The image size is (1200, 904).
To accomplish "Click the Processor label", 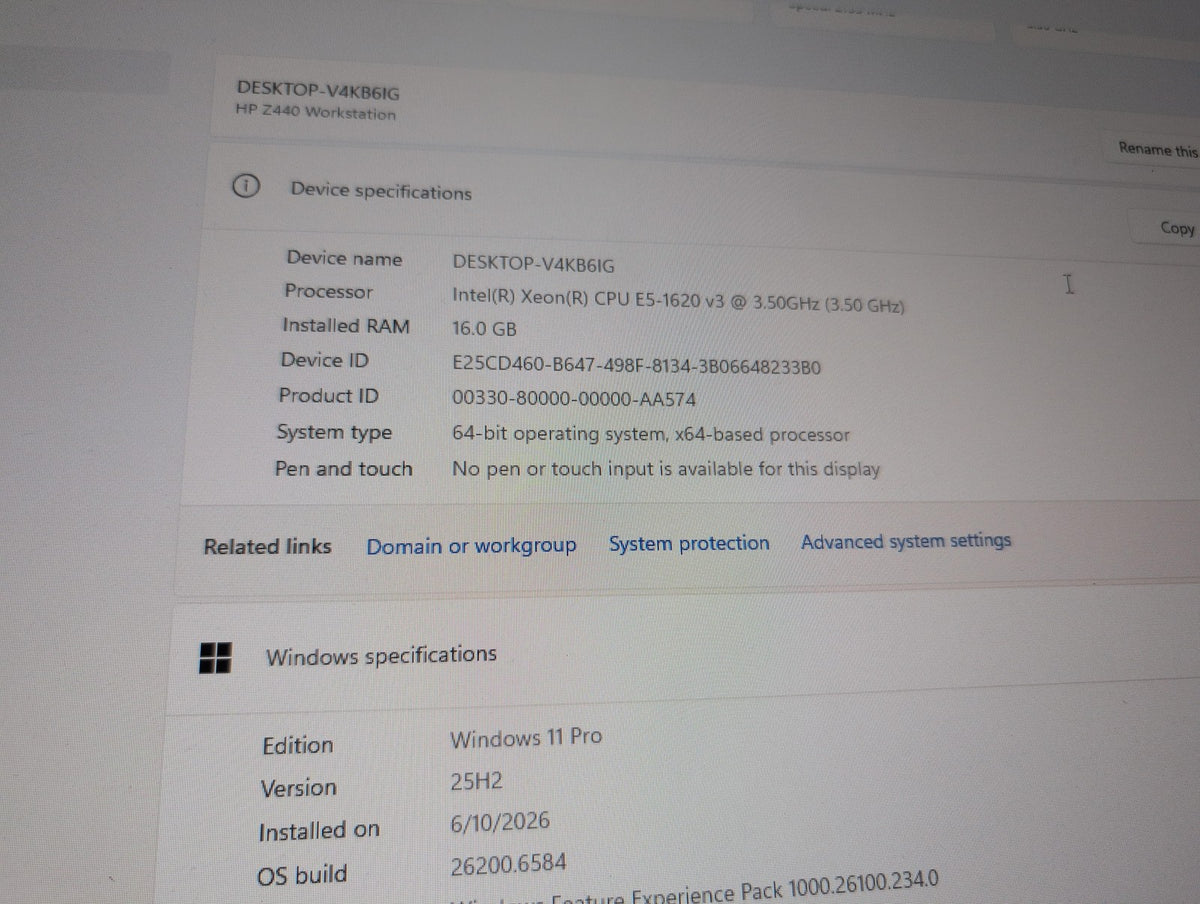I will (x=328, y=291).
